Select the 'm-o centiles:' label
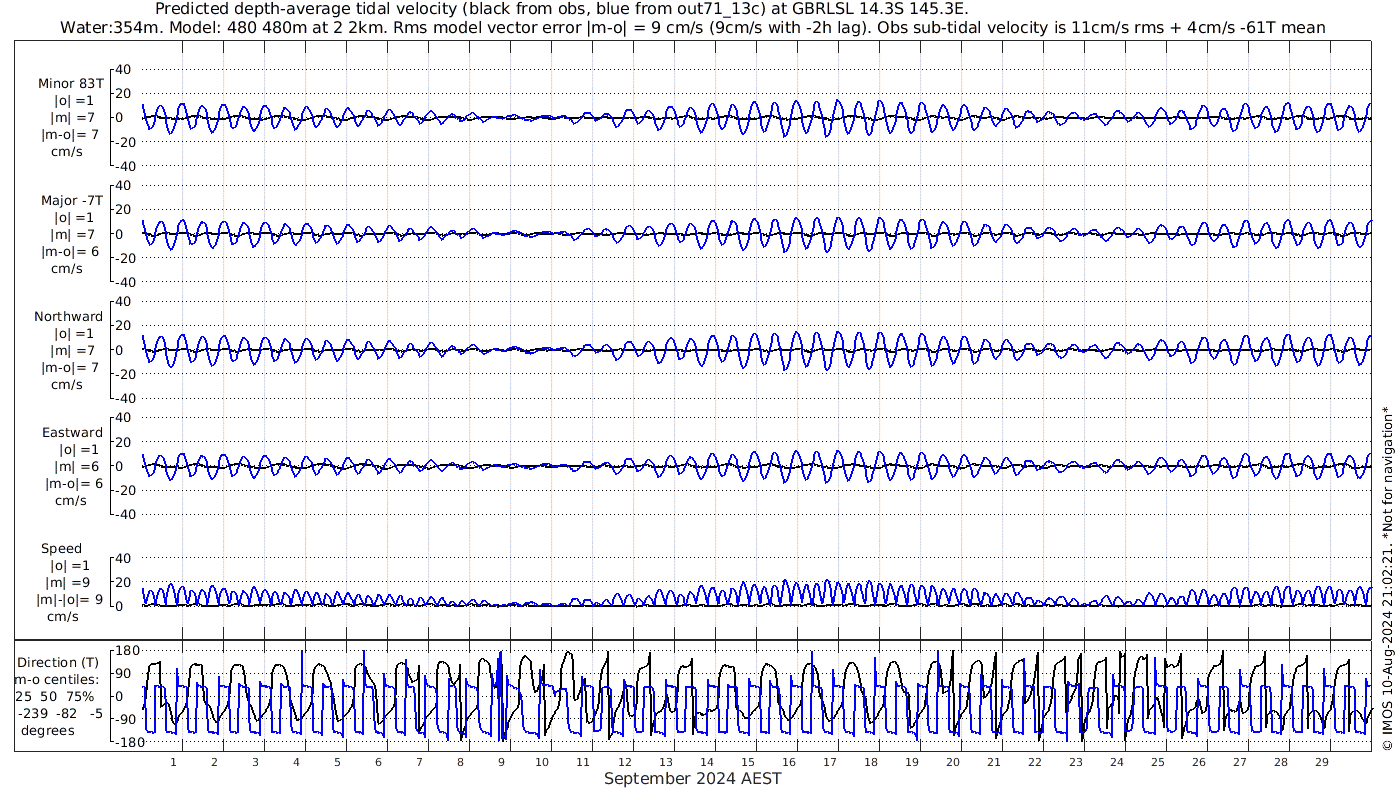The width and height of the screenshot is (1400, 800). (x=56, y=679)
